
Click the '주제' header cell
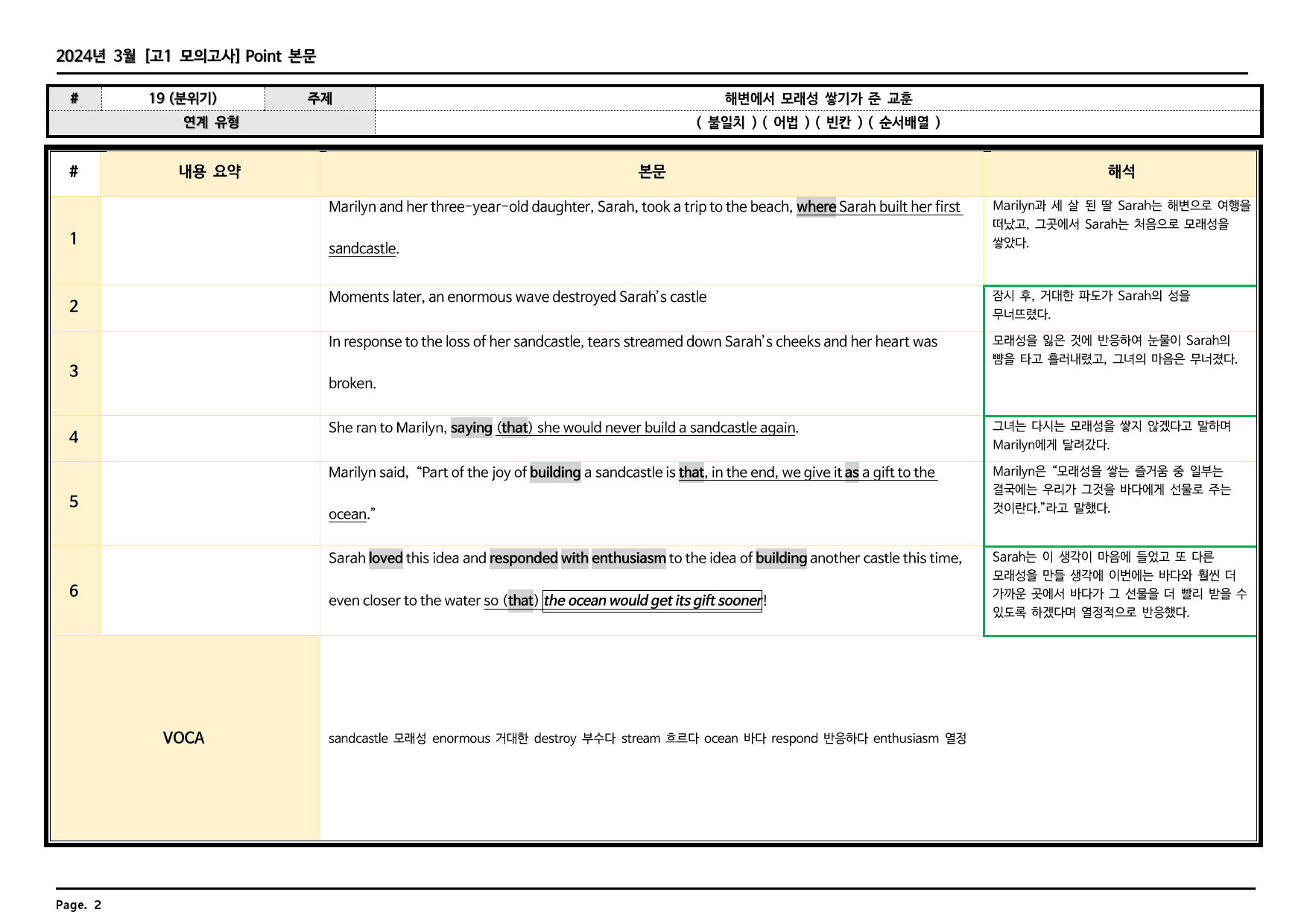320,98
